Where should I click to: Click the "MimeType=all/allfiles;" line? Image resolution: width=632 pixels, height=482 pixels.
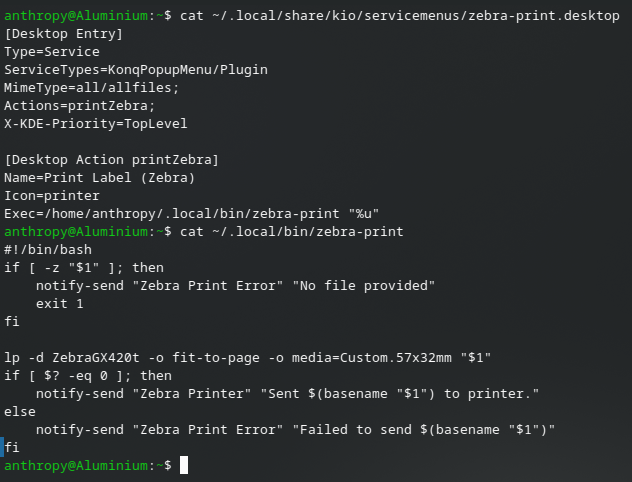92,88
